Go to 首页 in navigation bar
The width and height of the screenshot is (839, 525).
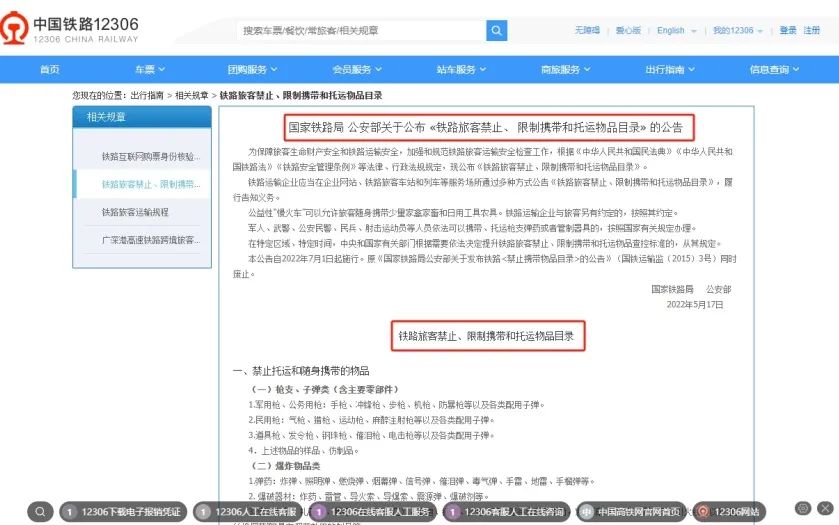coord(49,69)
